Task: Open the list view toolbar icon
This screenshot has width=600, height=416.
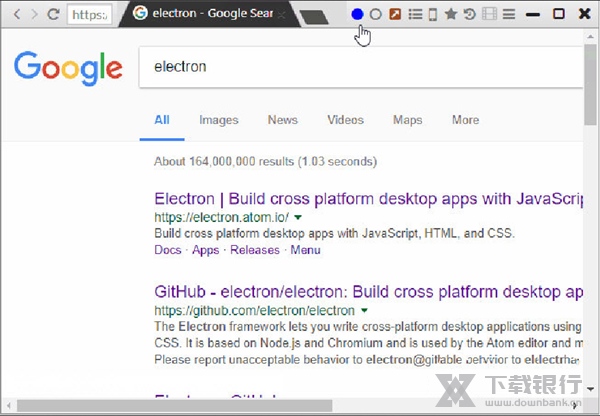Action: 414,14
